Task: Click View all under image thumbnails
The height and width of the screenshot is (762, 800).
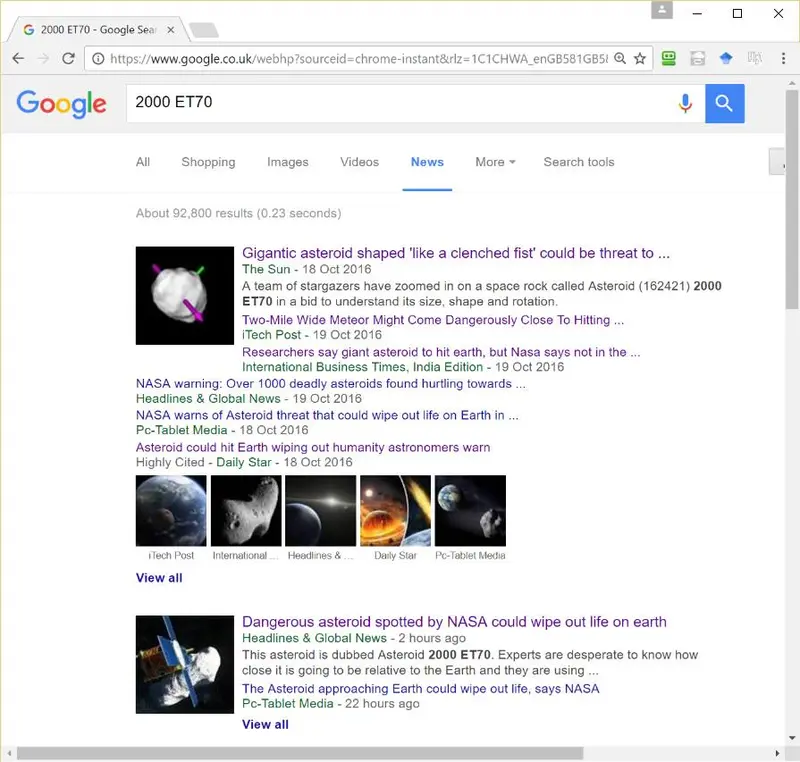Action: pyautogui.click(x=159, y=578)
